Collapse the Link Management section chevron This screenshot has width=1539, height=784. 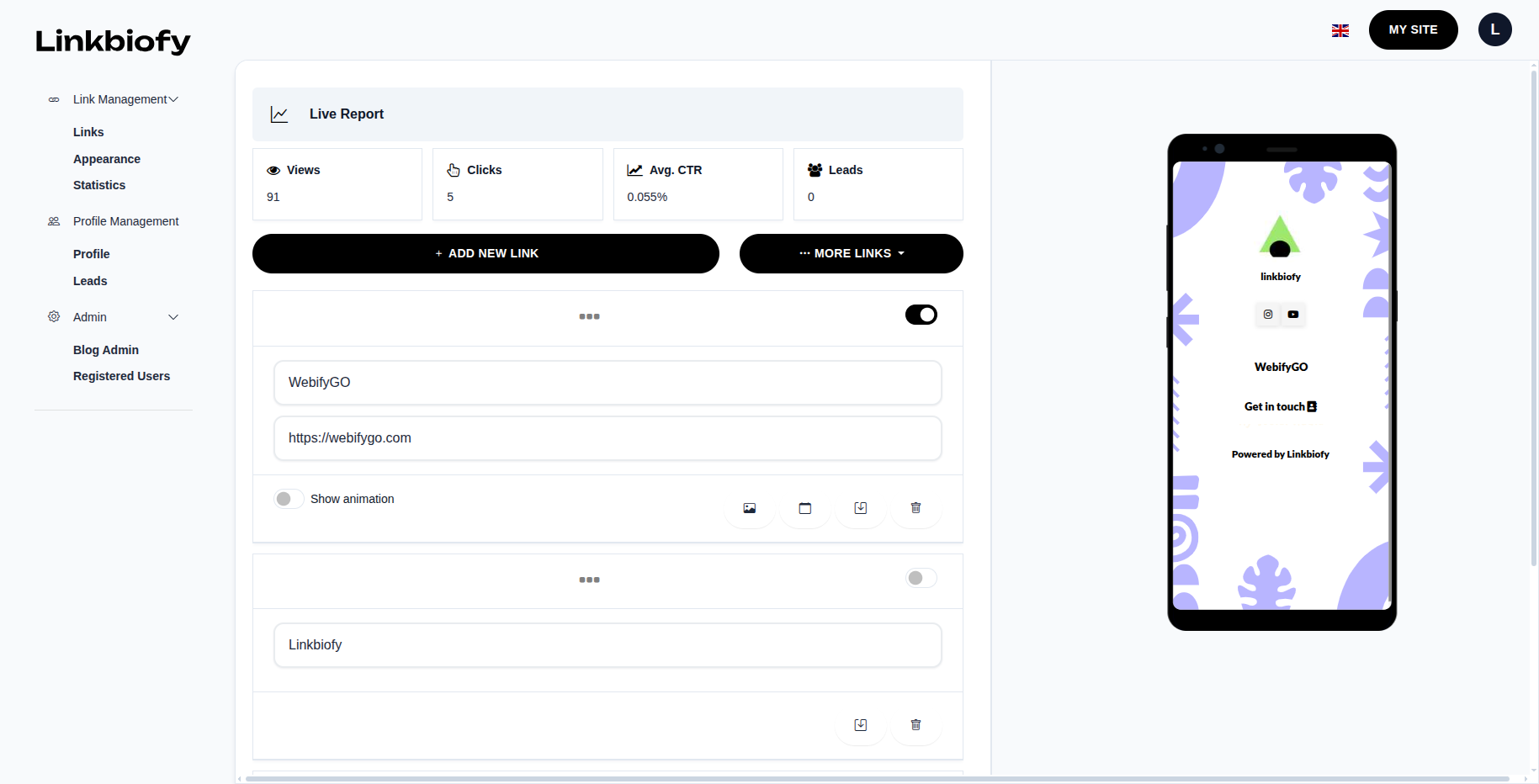173,99
